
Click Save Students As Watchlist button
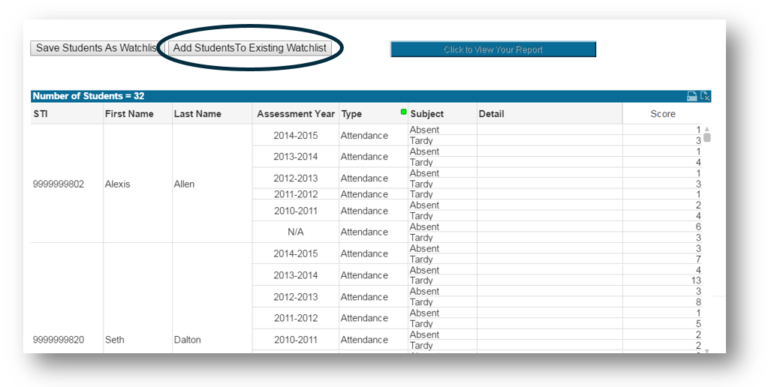[96, 48]
